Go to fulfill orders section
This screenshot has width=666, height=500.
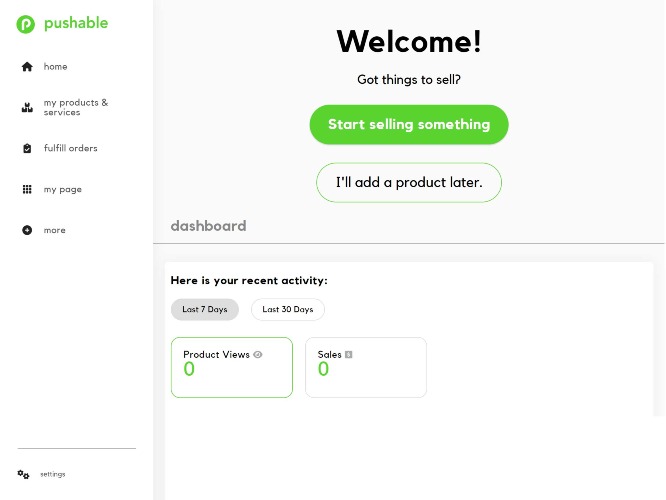71,148
